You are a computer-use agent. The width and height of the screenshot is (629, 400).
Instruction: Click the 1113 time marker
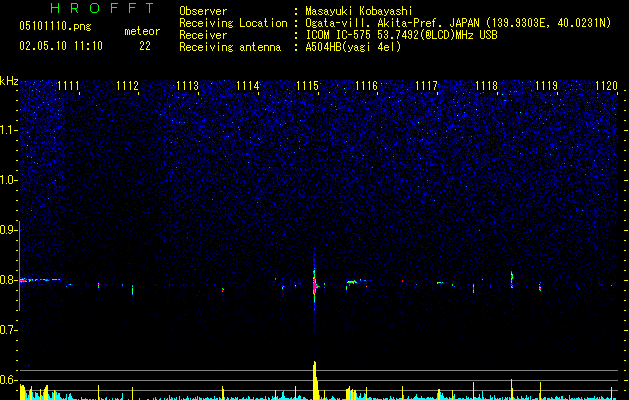[x=187, y=86]
